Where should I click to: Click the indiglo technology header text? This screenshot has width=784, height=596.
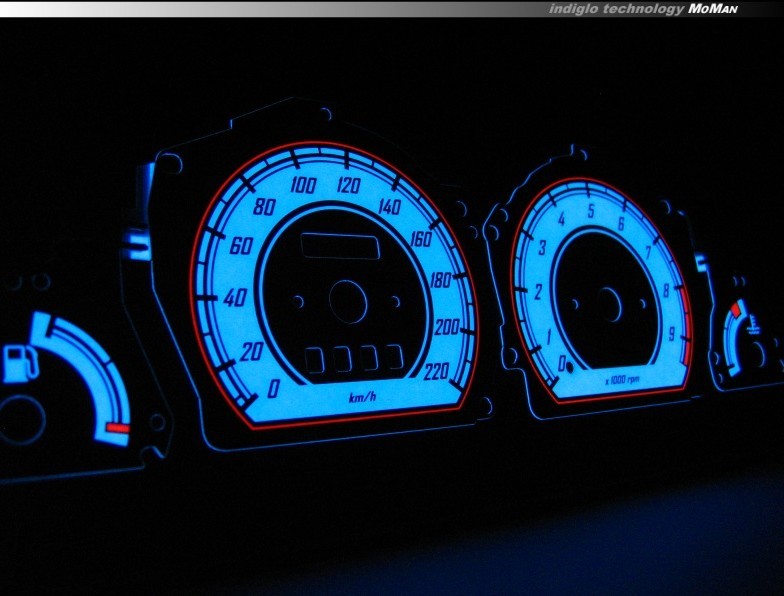(x=615, y=8)
